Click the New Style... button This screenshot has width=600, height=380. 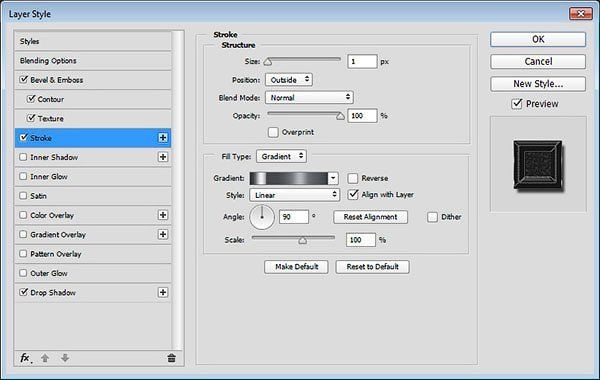coord(538,84)
